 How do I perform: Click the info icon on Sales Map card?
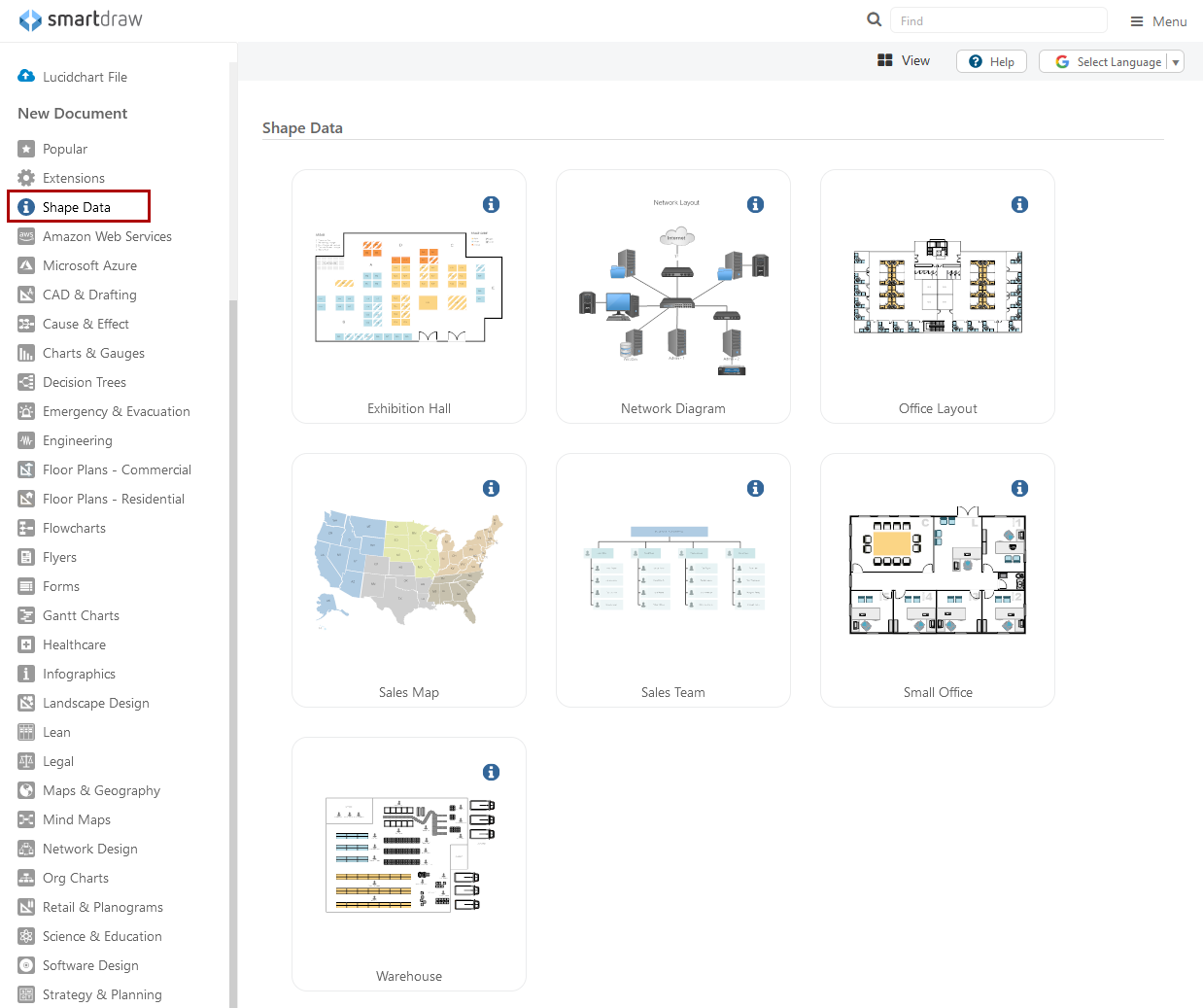coord(491,488)
